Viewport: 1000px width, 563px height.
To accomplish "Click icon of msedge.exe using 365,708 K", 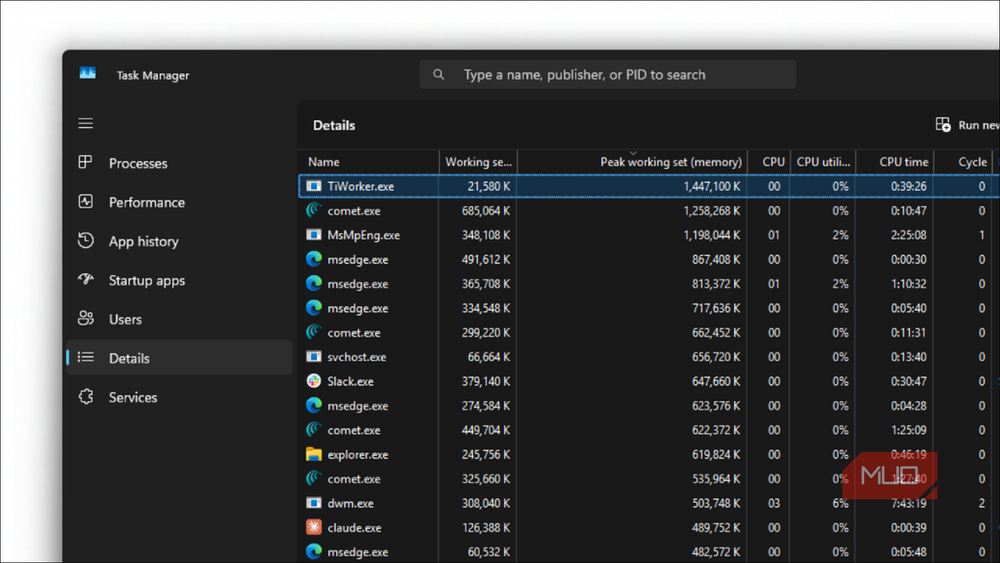I will pos(314,283).
